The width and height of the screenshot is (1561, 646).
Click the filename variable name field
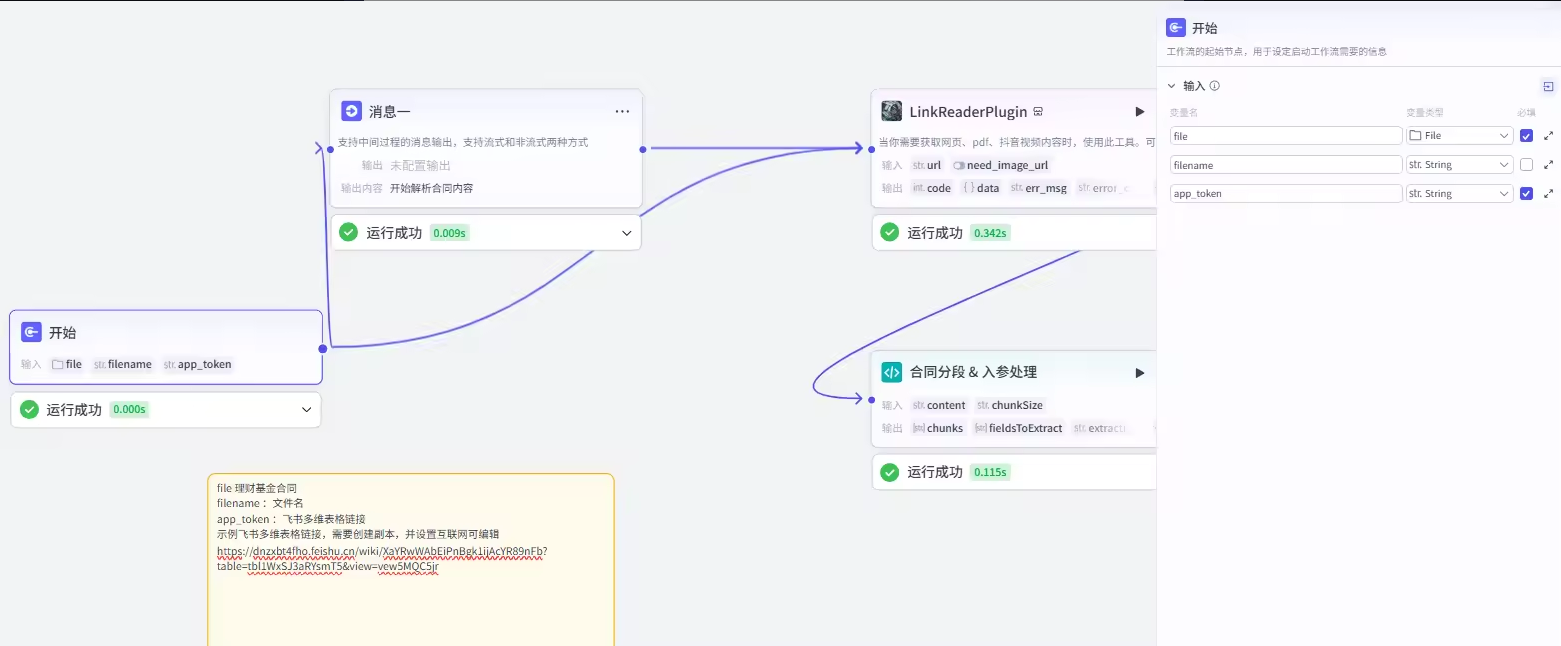click(1286, 165)
